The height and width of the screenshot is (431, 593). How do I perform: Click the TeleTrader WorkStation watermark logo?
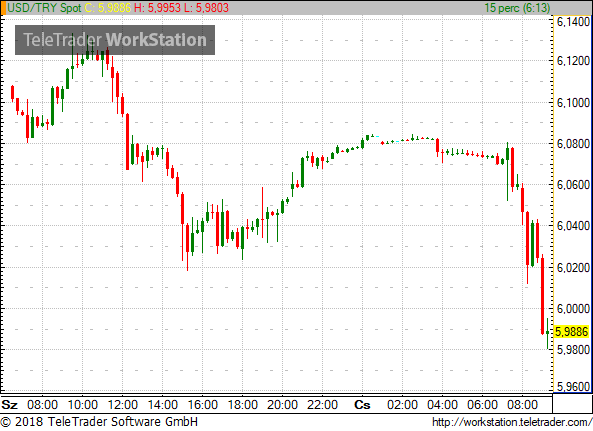115,40
